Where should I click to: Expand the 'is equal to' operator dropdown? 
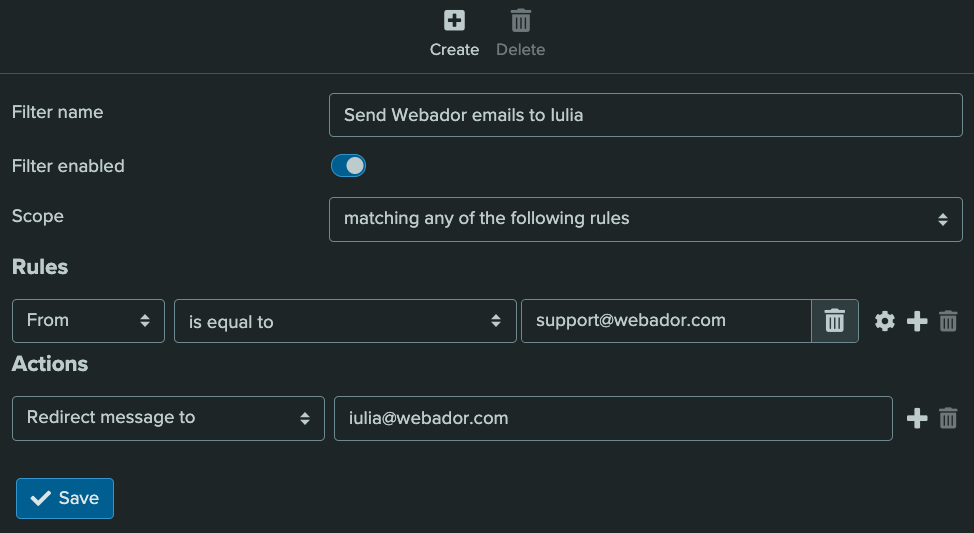pyautogui.click(x=345, y=321)
